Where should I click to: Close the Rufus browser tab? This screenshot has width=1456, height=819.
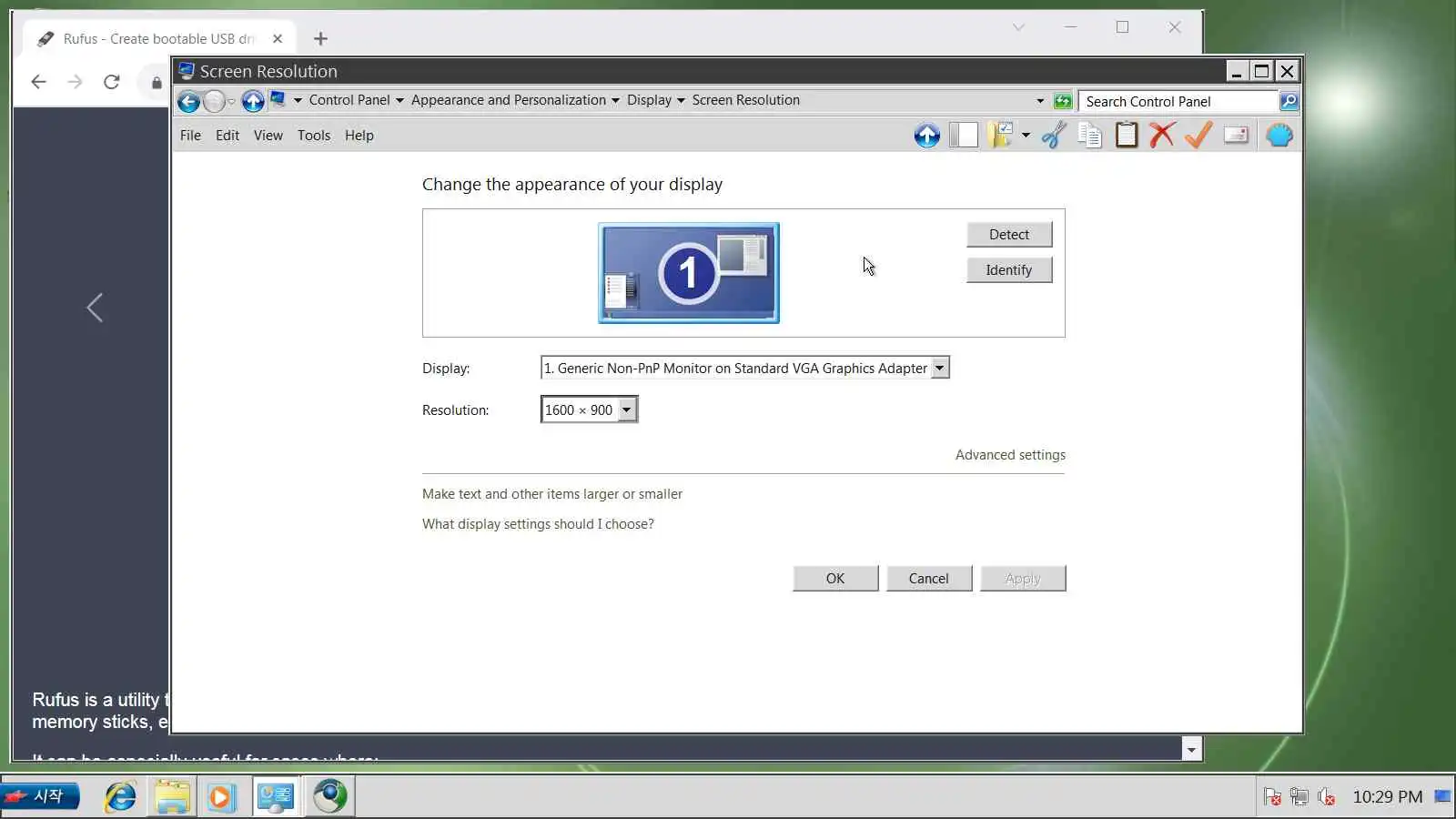(278, 38)
